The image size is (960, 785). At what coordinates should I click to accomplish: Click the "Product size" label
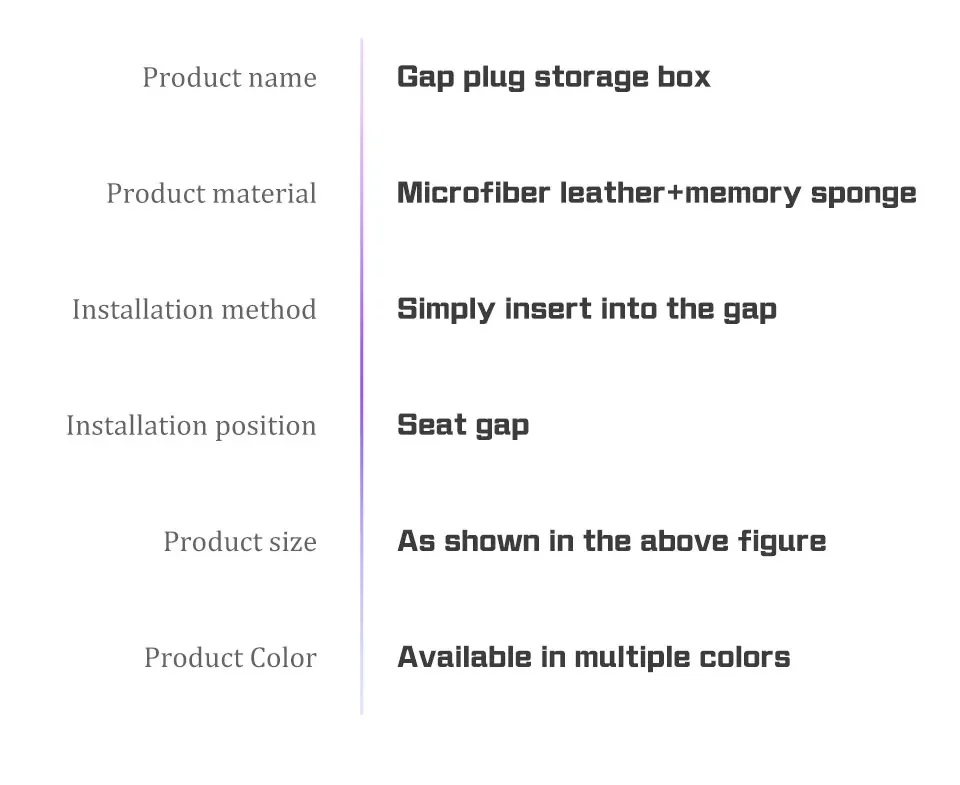(240, 542)
